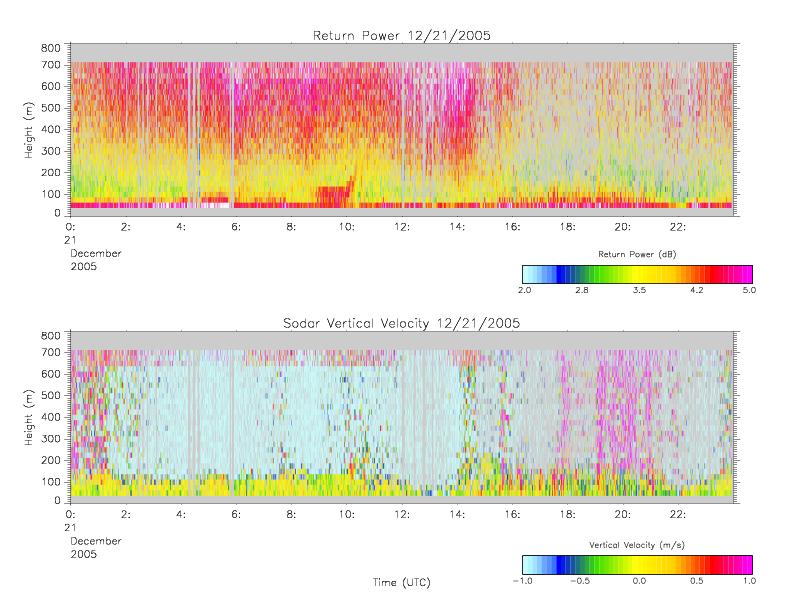Click the 0.5 tick on velocity colorbar

coord(697,581)
